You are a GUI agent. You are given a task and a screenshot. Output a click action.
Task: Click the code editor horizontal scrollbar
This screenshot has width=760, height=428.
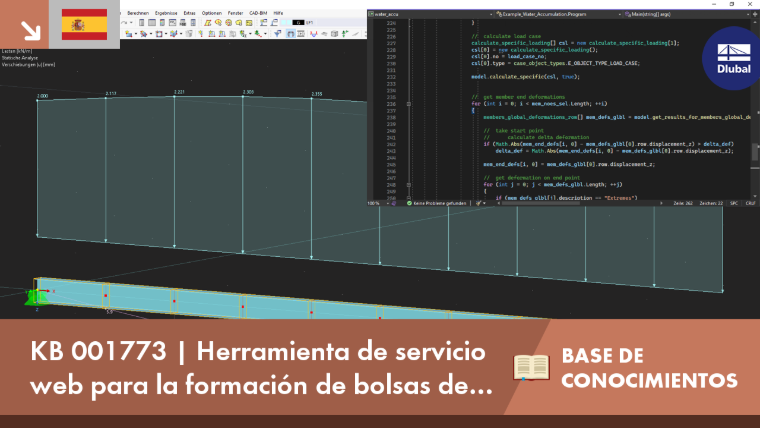tap(579, 203)
